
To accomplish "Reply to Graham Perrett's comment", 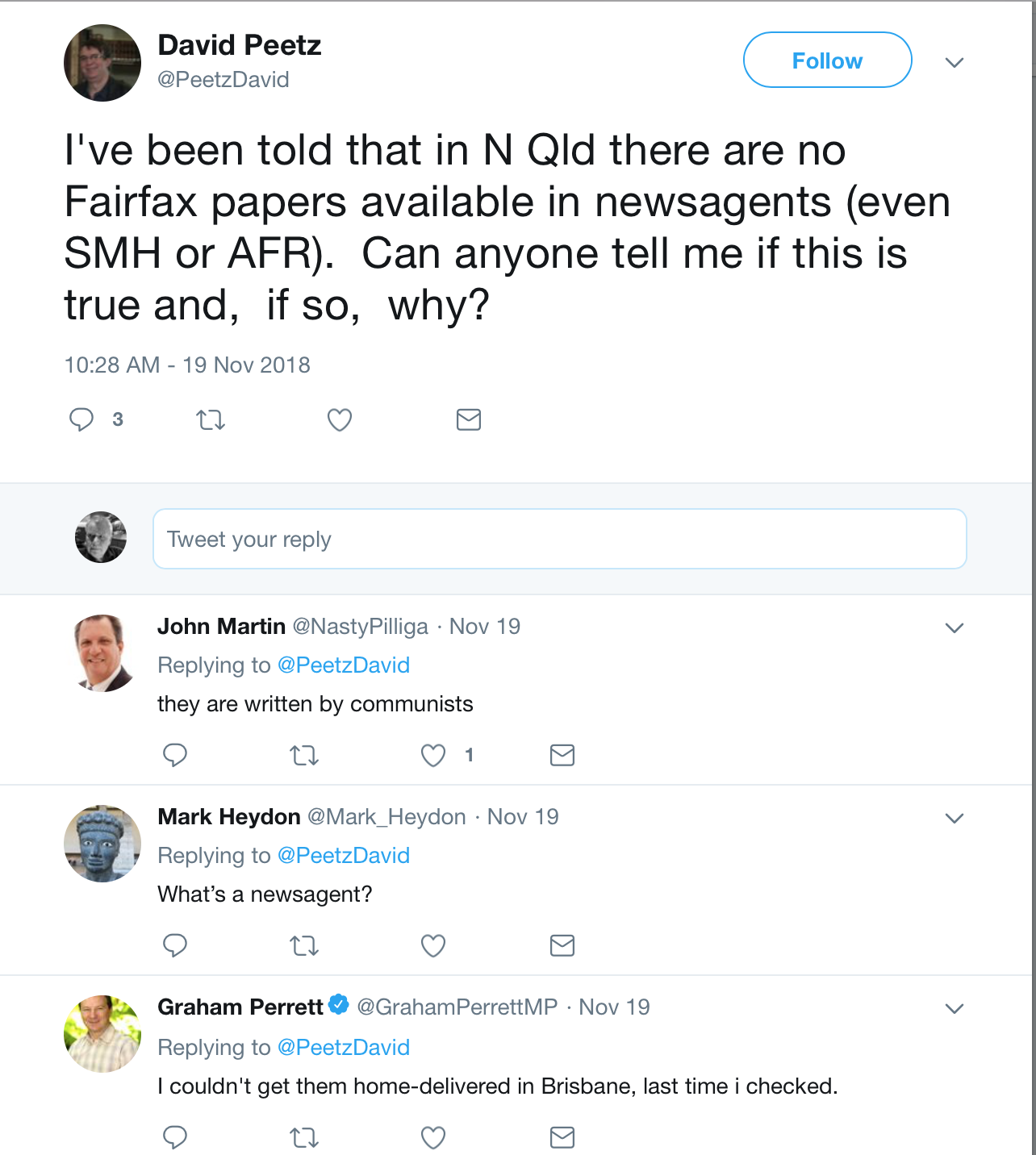I will (175, 1137).
